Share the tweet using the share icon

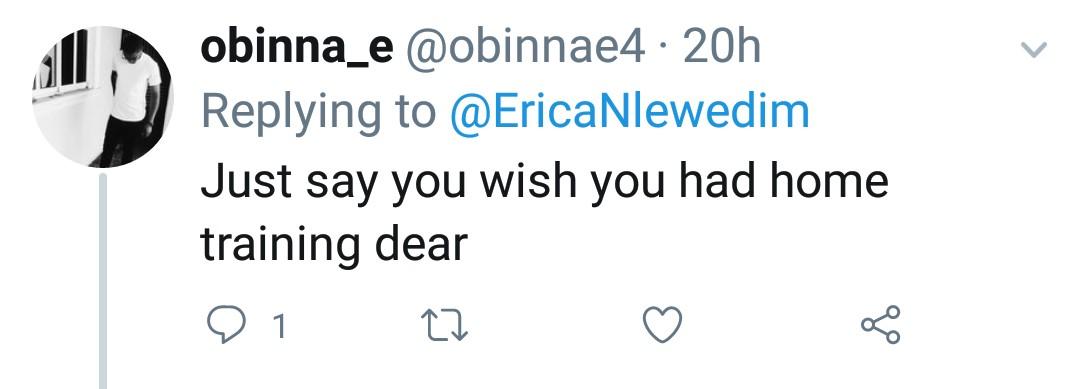tap(881, 324)
